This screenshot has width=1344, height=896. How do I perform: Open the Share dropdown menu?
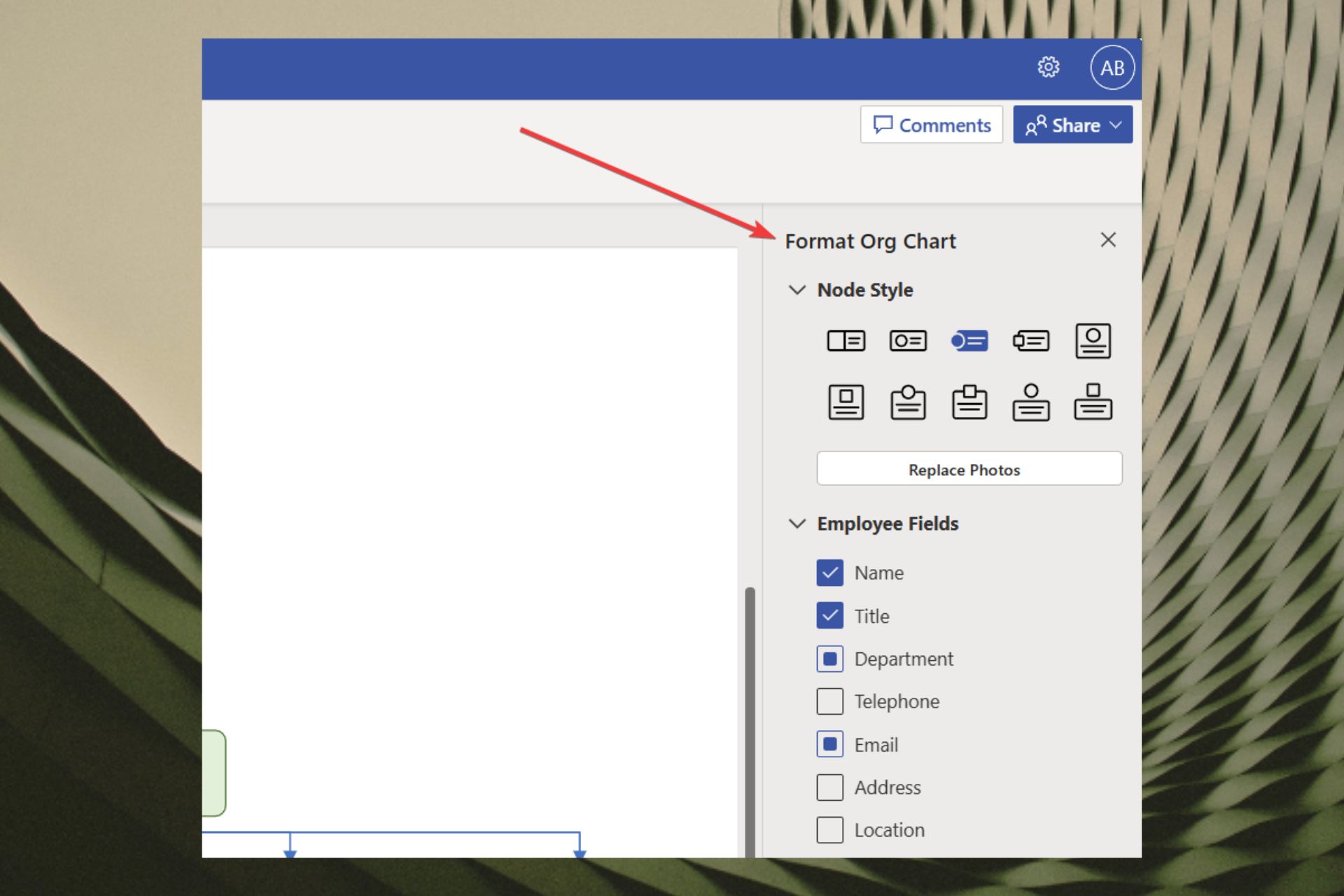tap(1116, 125)
